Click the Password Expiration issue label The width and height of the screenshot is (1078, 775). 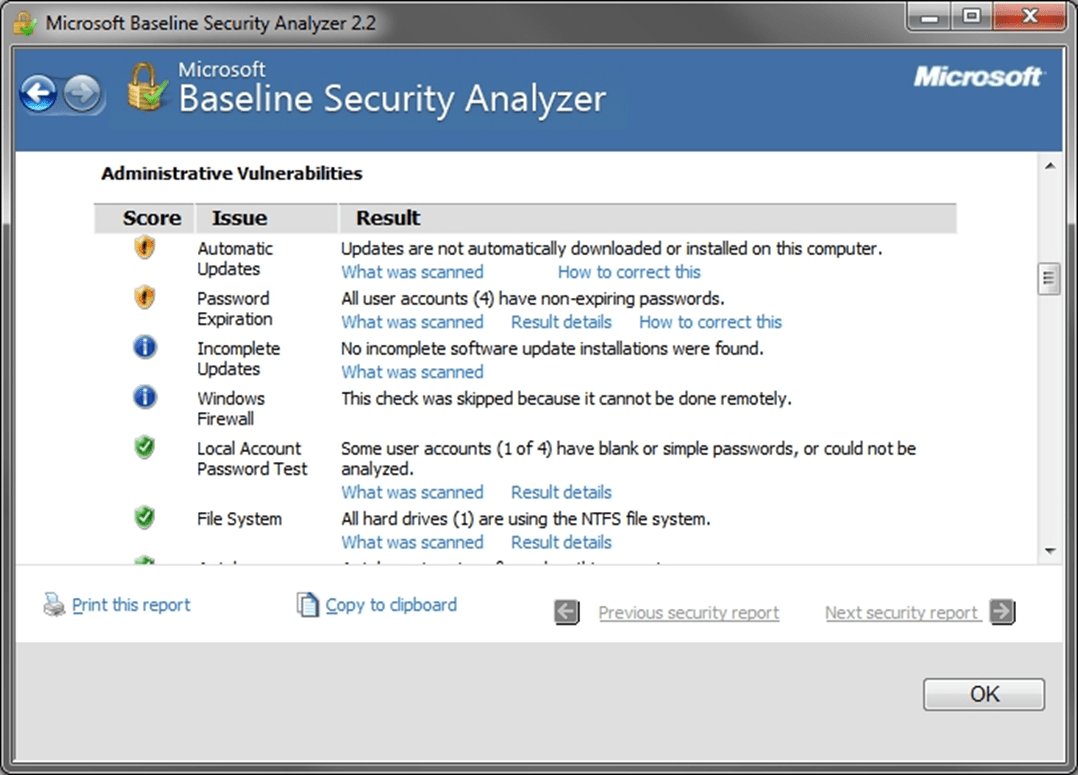pyautogui.click(x=235, y=309)
